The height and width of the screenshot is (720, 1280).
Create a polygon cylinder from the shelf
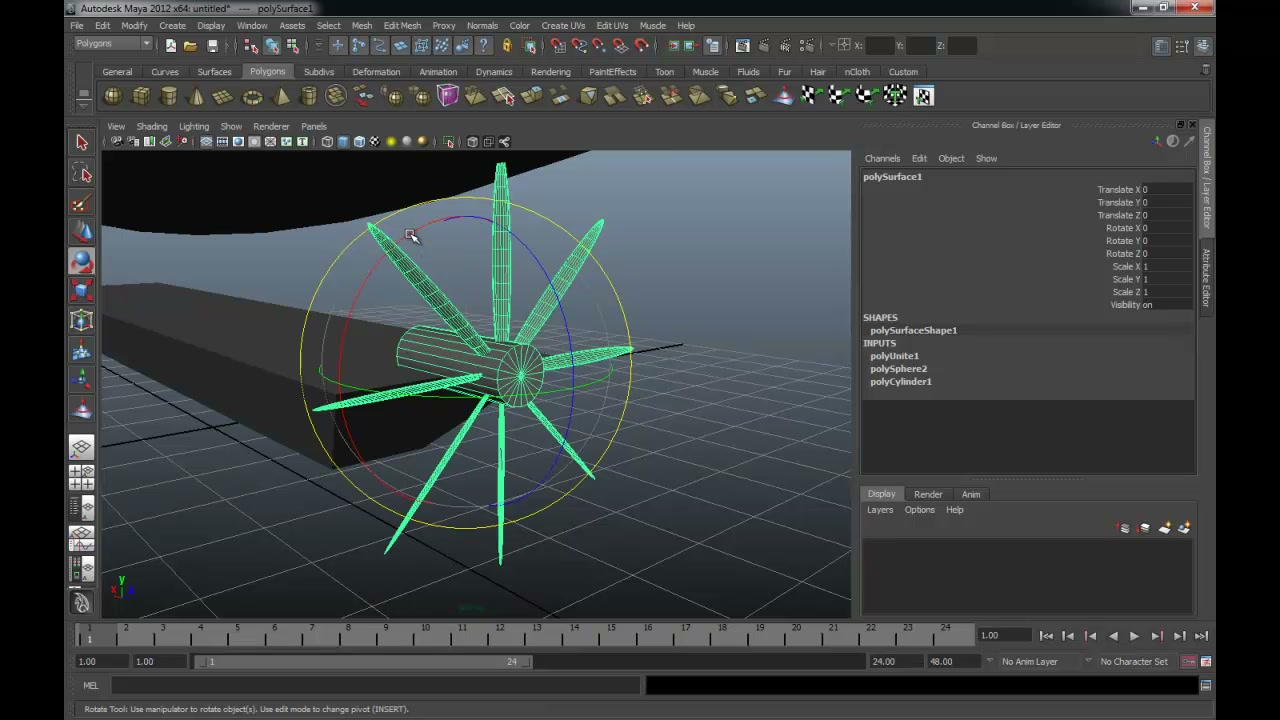click(169, 96)
